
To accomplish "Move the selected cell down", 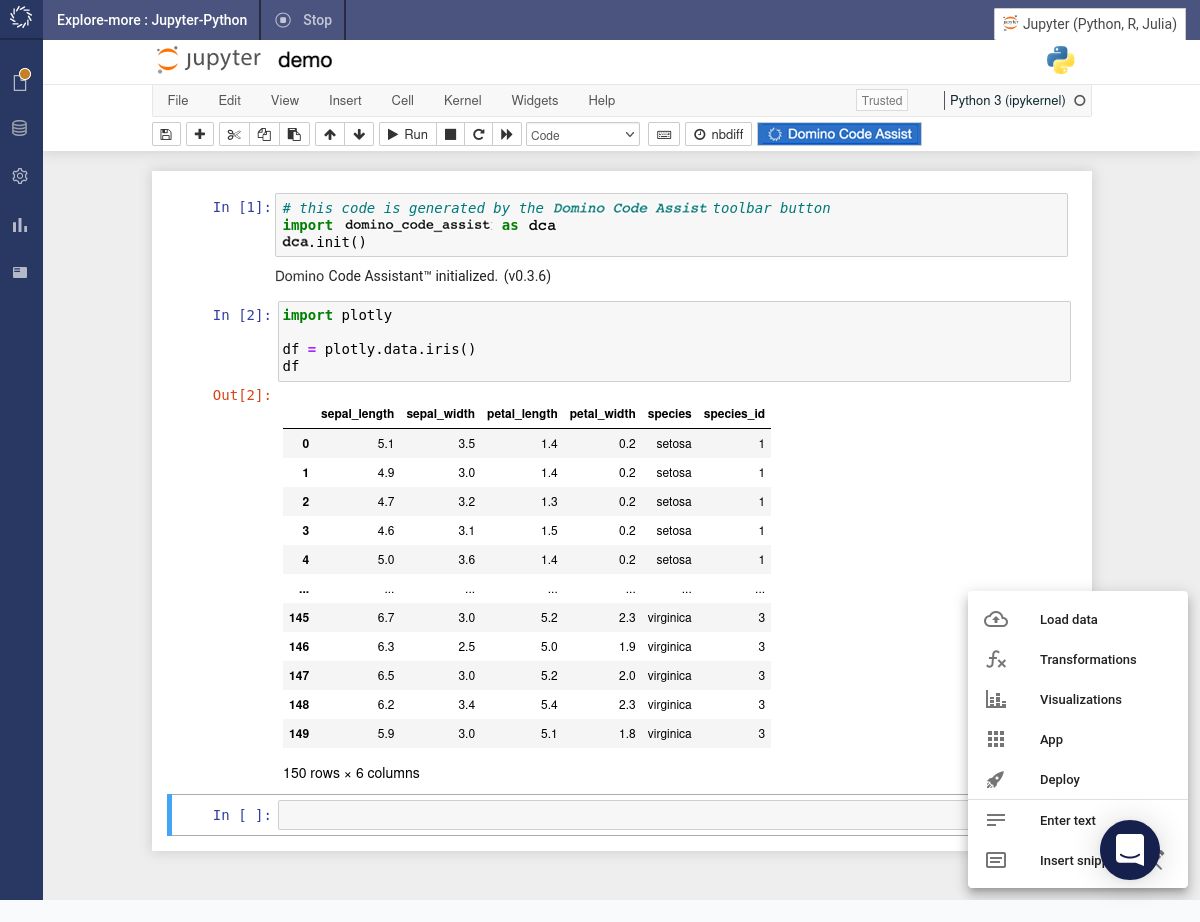I will click(359, 134).
